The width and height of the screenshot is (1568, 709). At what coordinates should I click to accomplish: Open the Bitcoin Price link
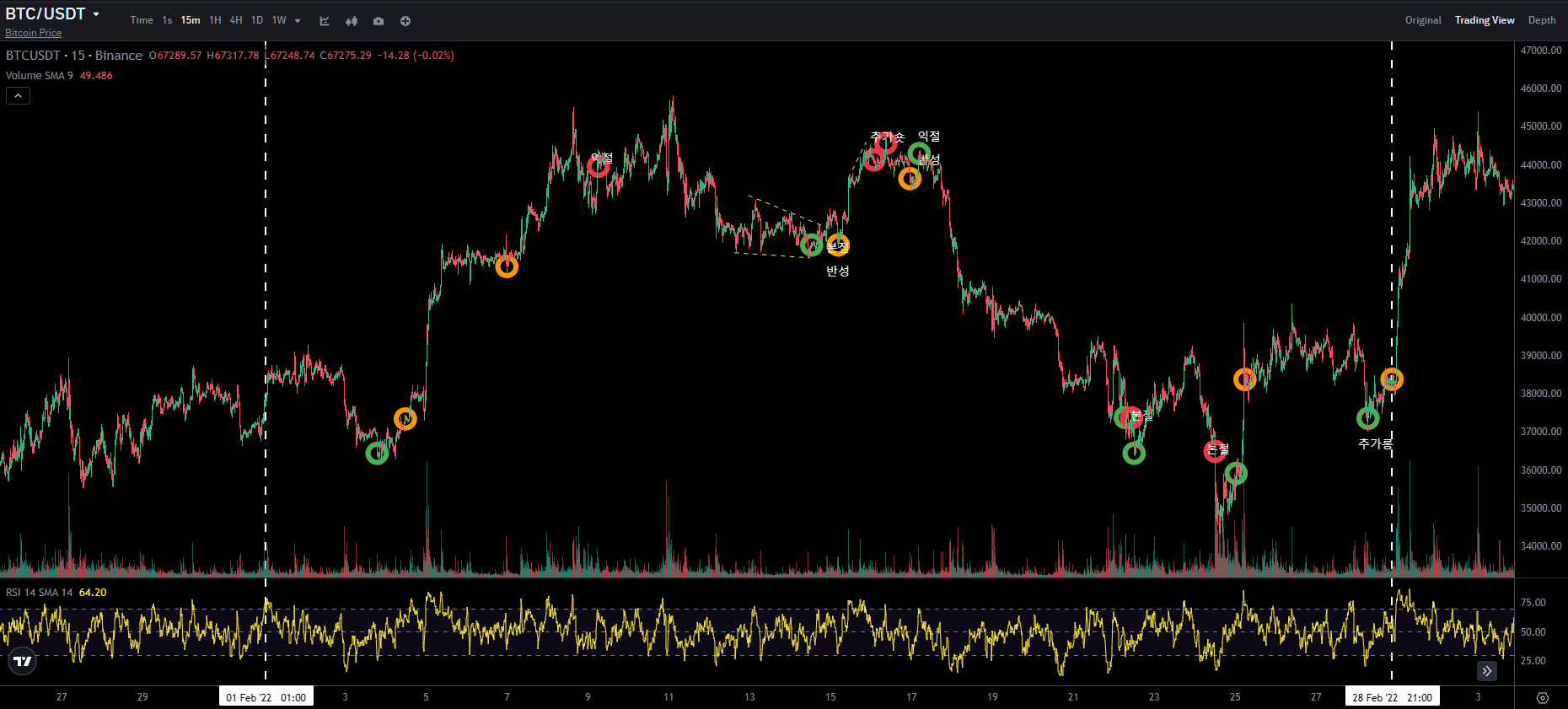(x=33, y=33)
